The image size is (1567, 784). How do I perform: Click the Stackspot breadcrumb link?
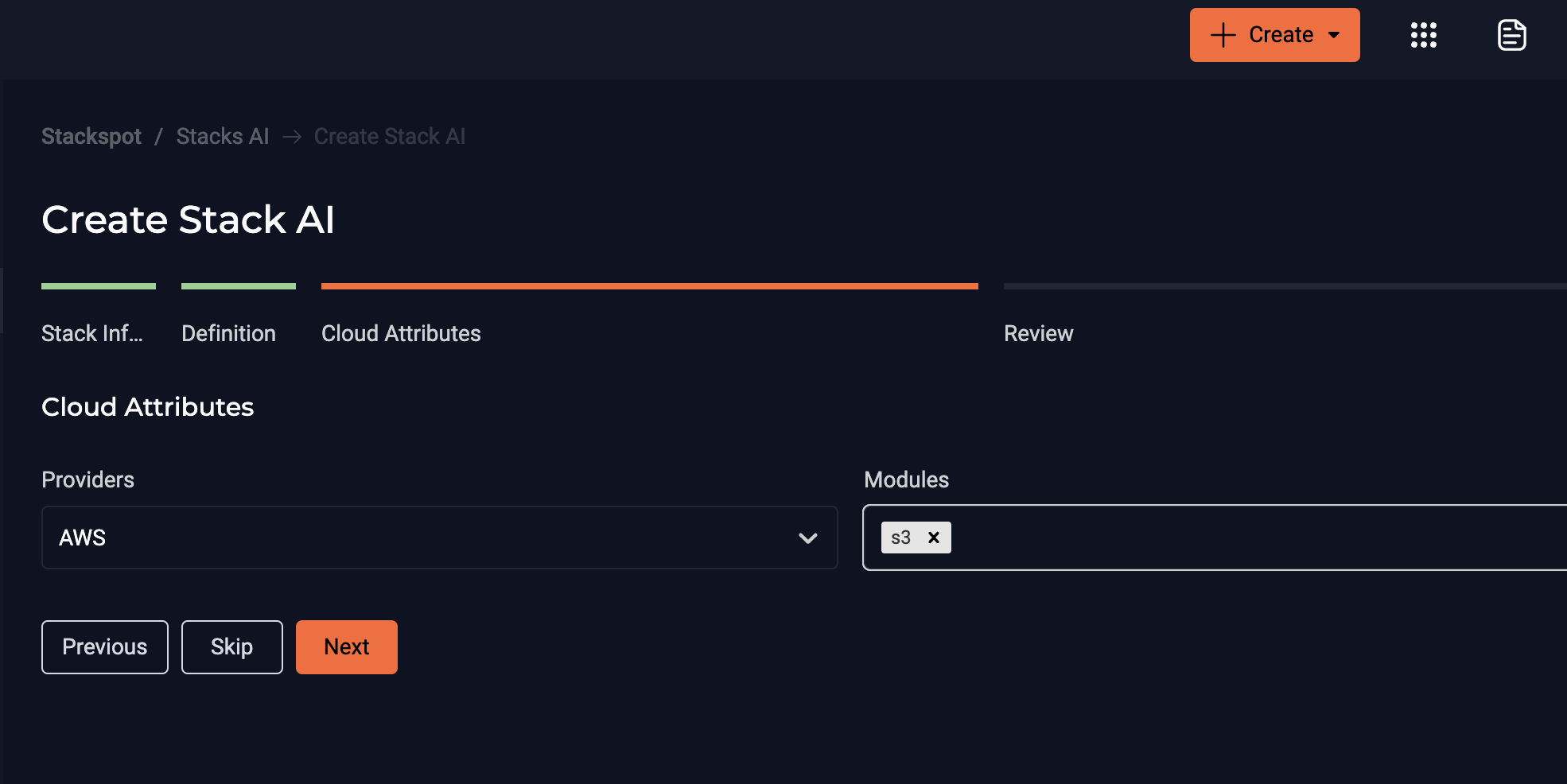point(91,136)
